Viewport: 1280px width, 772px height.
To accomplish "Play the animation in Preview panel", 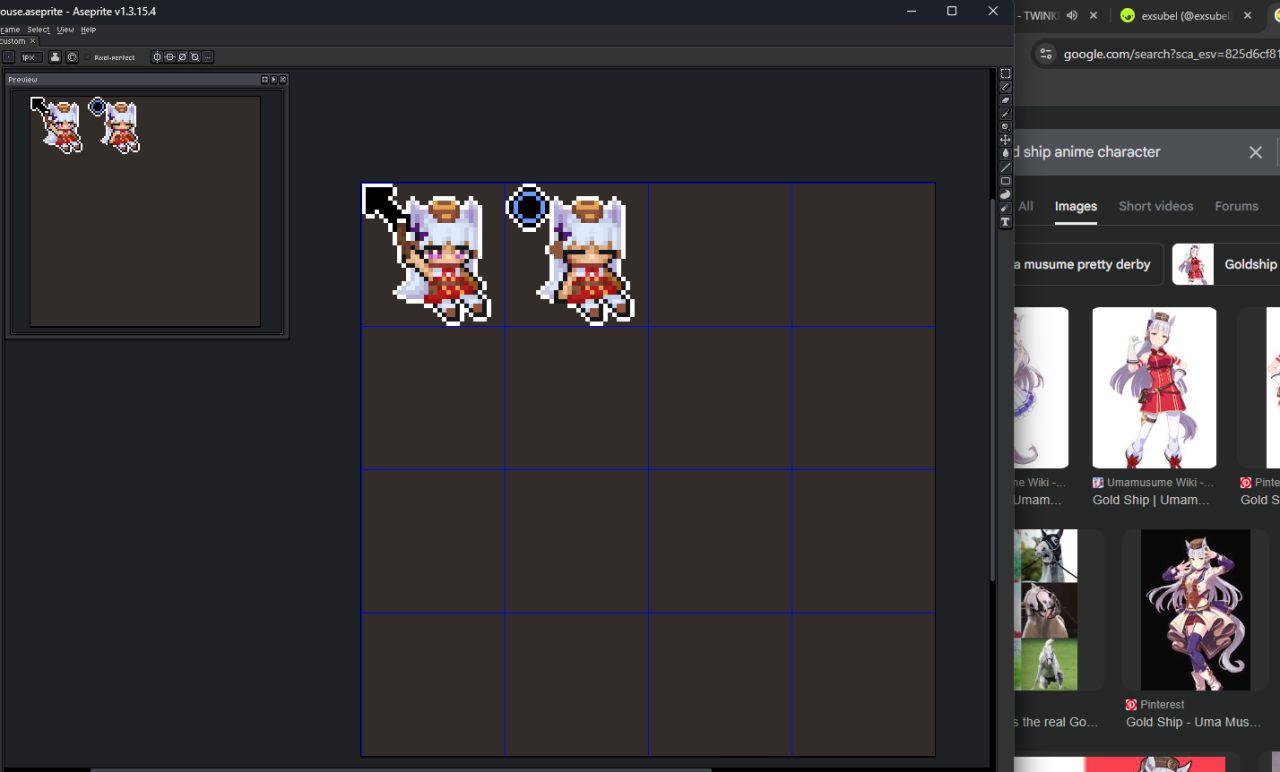I will 274,80.
